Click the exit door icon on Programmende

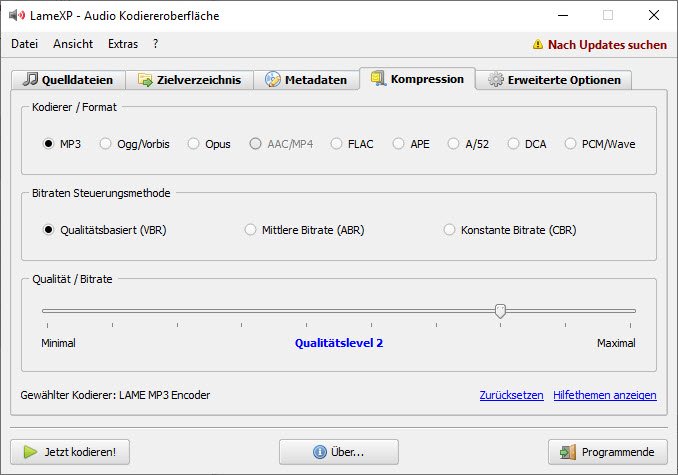coord(568,452)
